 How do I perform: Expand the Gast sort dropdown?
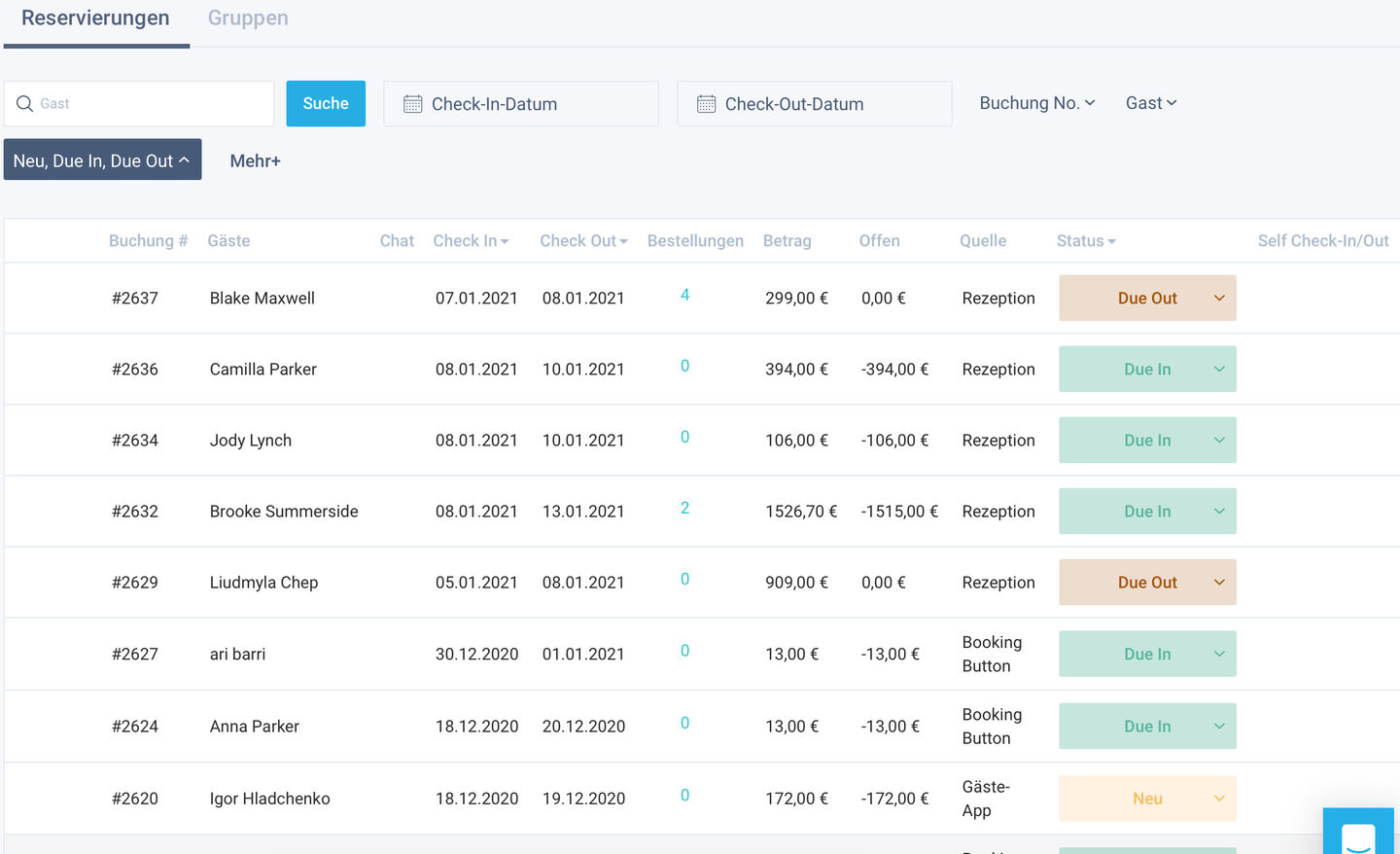click(x=1151, y=103)
